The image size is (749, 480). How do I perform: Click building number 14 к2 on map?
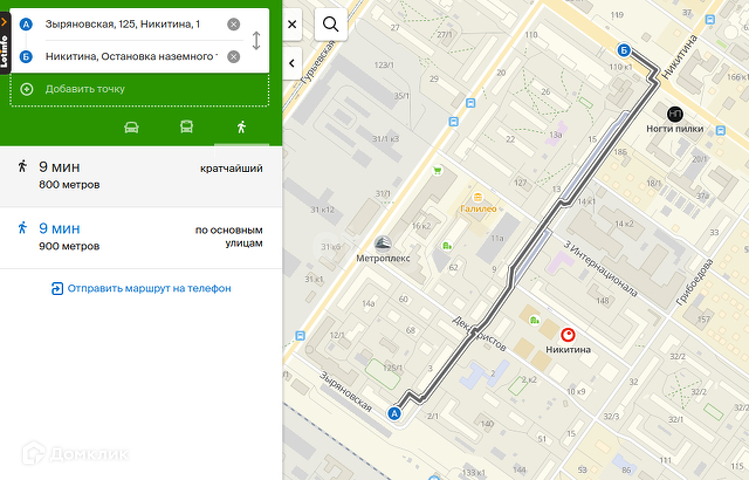coord(624,224)
